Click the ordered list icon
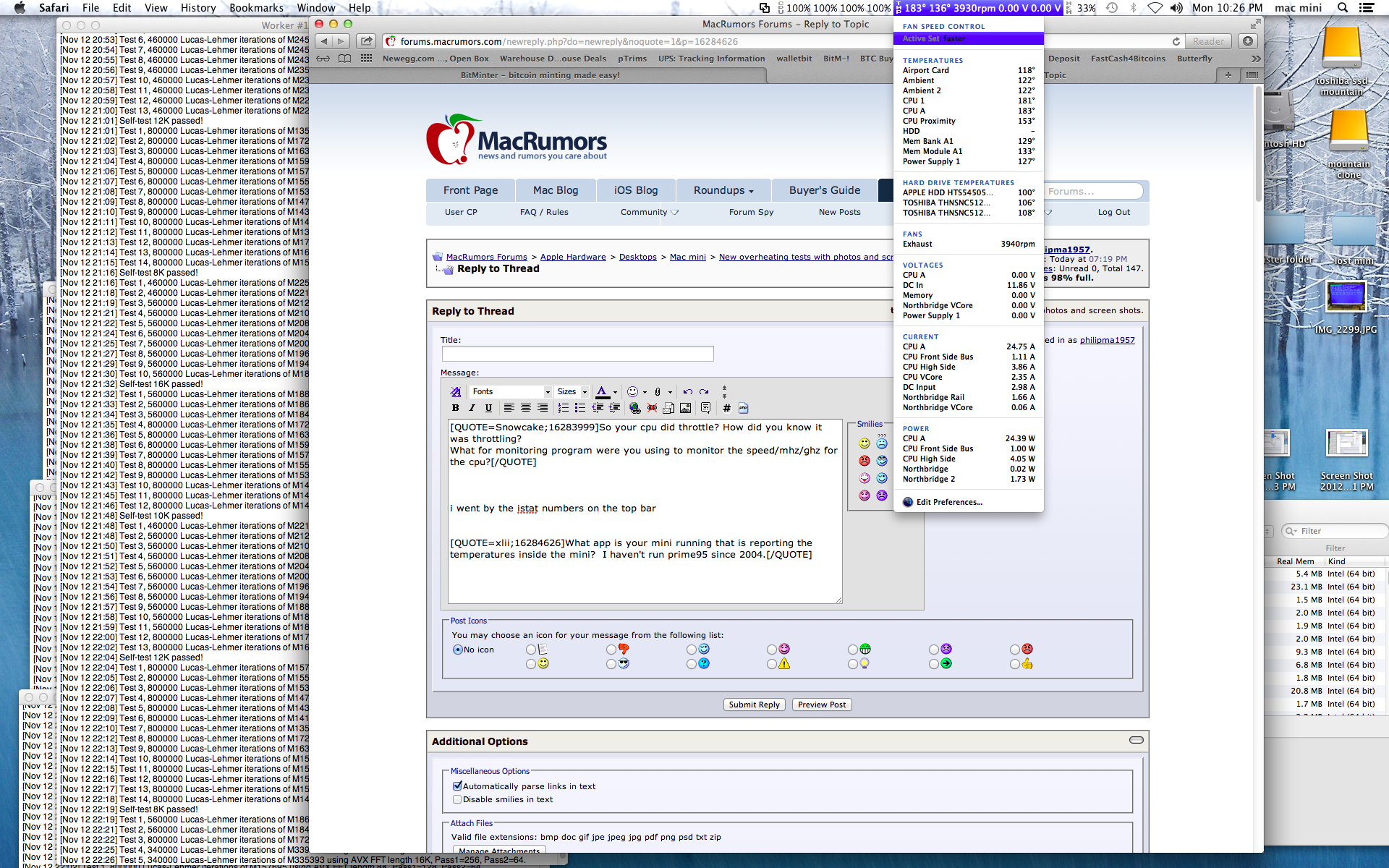This screenshot has width=1389, height=868. click(x=564, y=408)
